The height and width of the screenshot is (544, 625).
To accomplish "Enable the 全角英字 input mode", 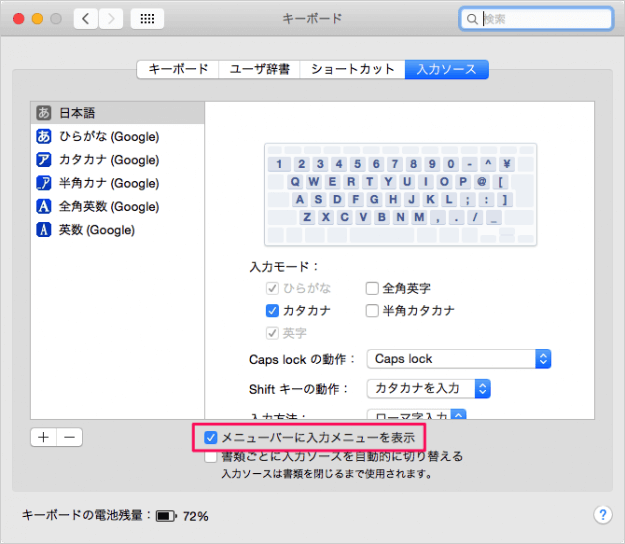I will click(372, 288).
